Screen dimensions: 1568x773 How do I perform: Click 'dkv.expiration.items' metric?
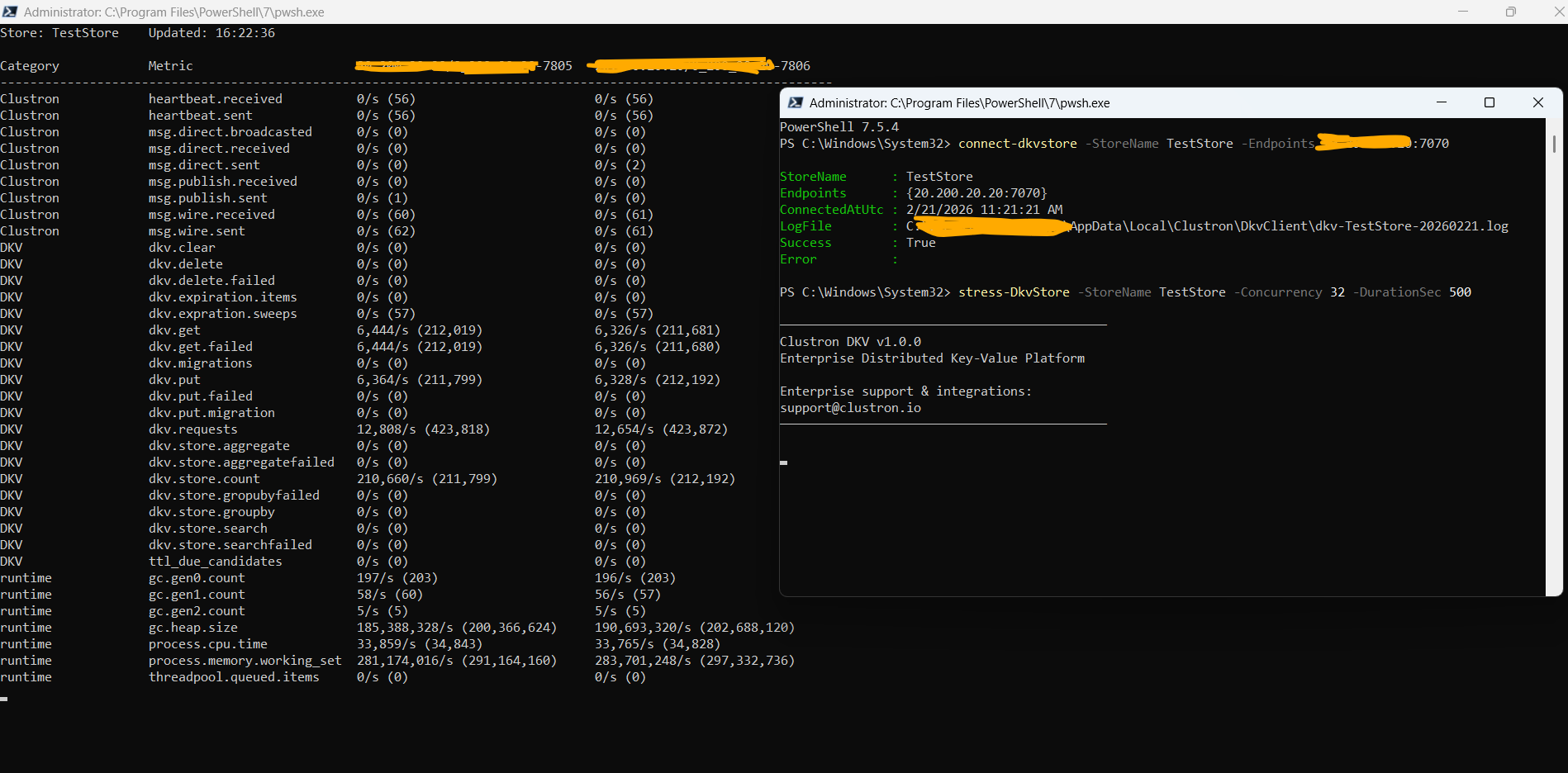[x=223, y=297]
